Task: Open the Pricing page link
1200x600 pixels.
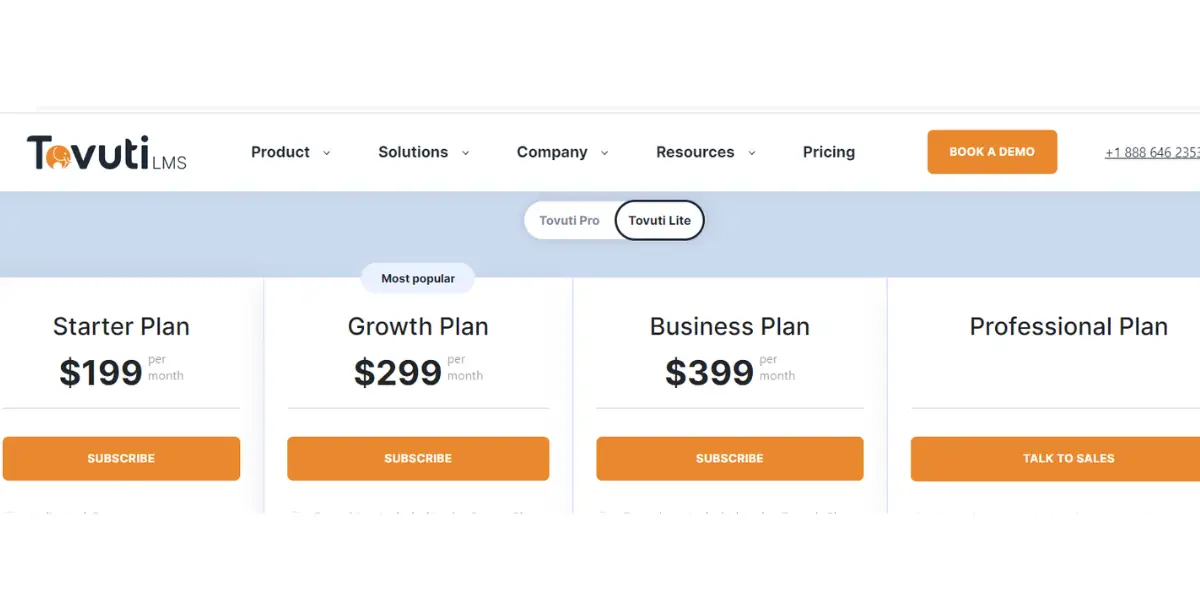Action: (829, 152)
